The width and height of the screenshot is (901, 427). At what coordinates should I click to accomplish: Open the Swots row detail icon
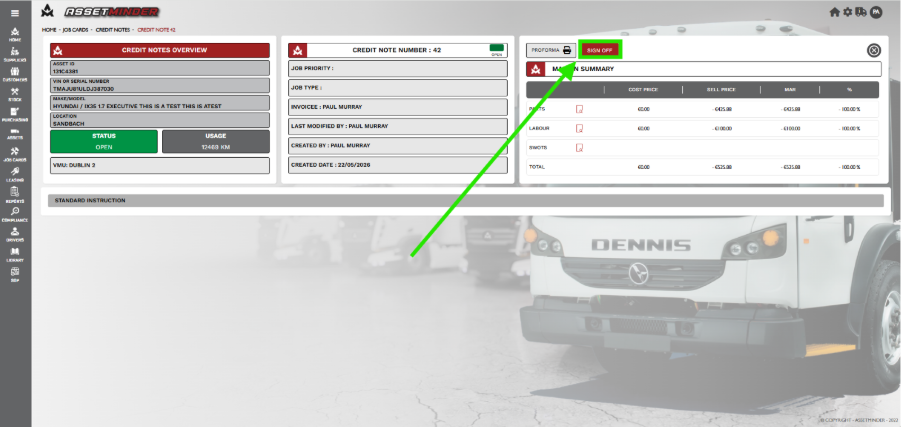(580, 148)
